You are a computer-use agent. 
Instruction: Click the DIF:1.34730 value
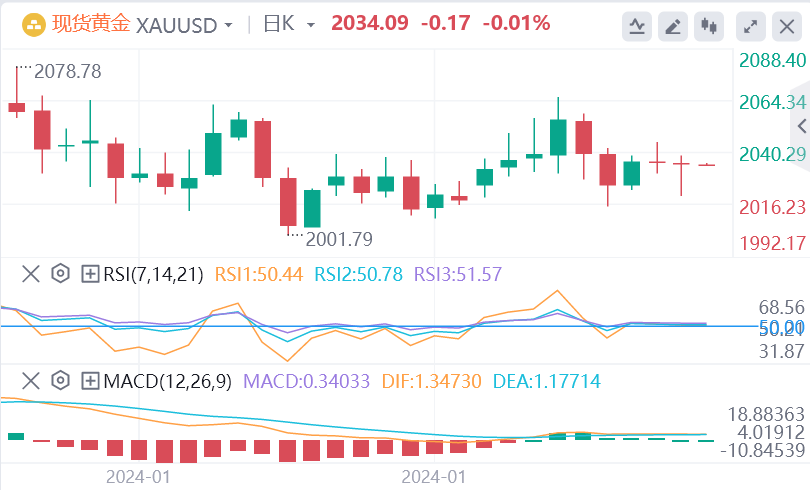[x=431, y=382]
